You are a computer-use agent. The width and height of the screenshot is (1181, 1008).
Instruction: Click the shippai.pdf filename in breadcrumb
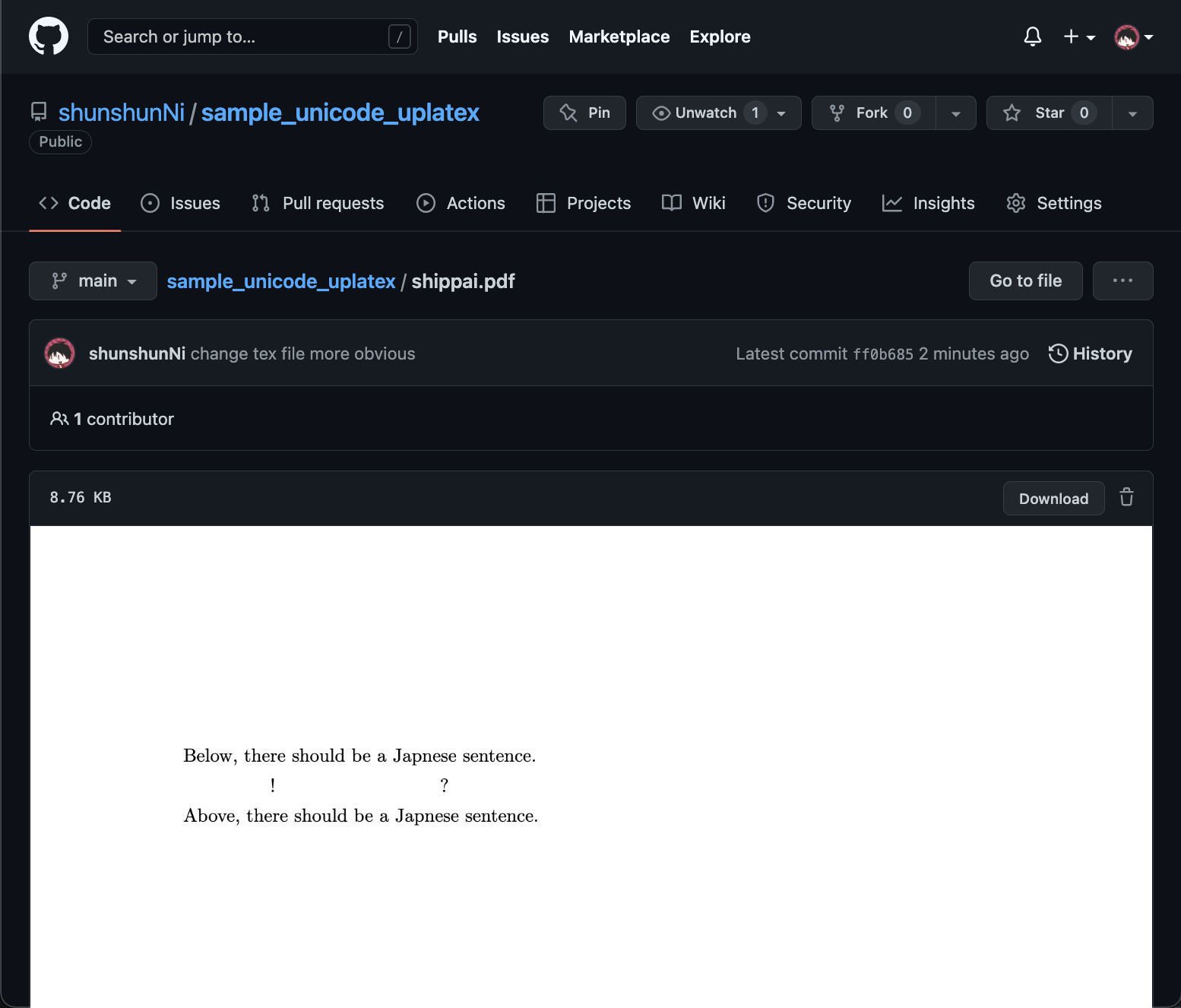click(x=463, y=281)
